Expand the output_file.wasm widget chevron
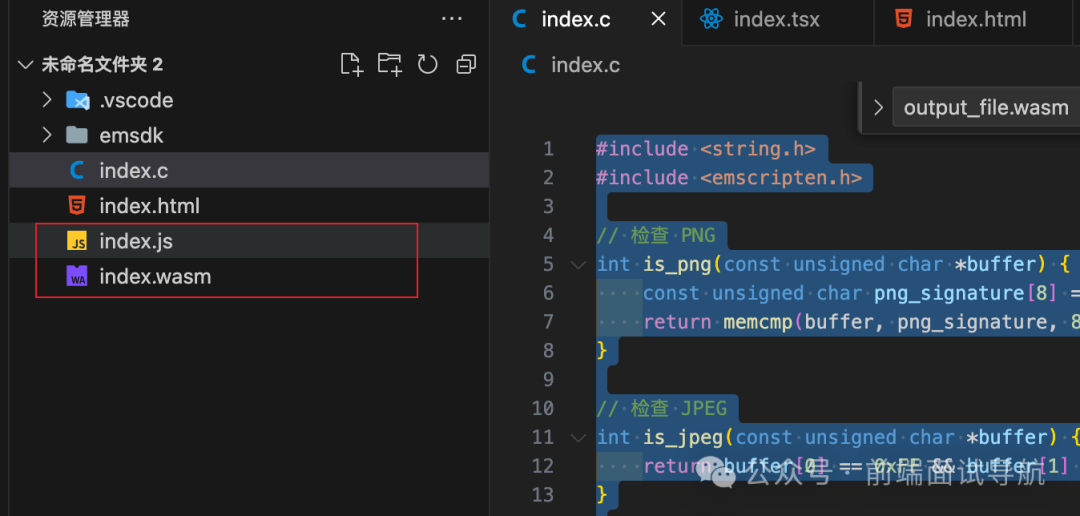Viewport: 1080px width, 516px height. [878, 108]
